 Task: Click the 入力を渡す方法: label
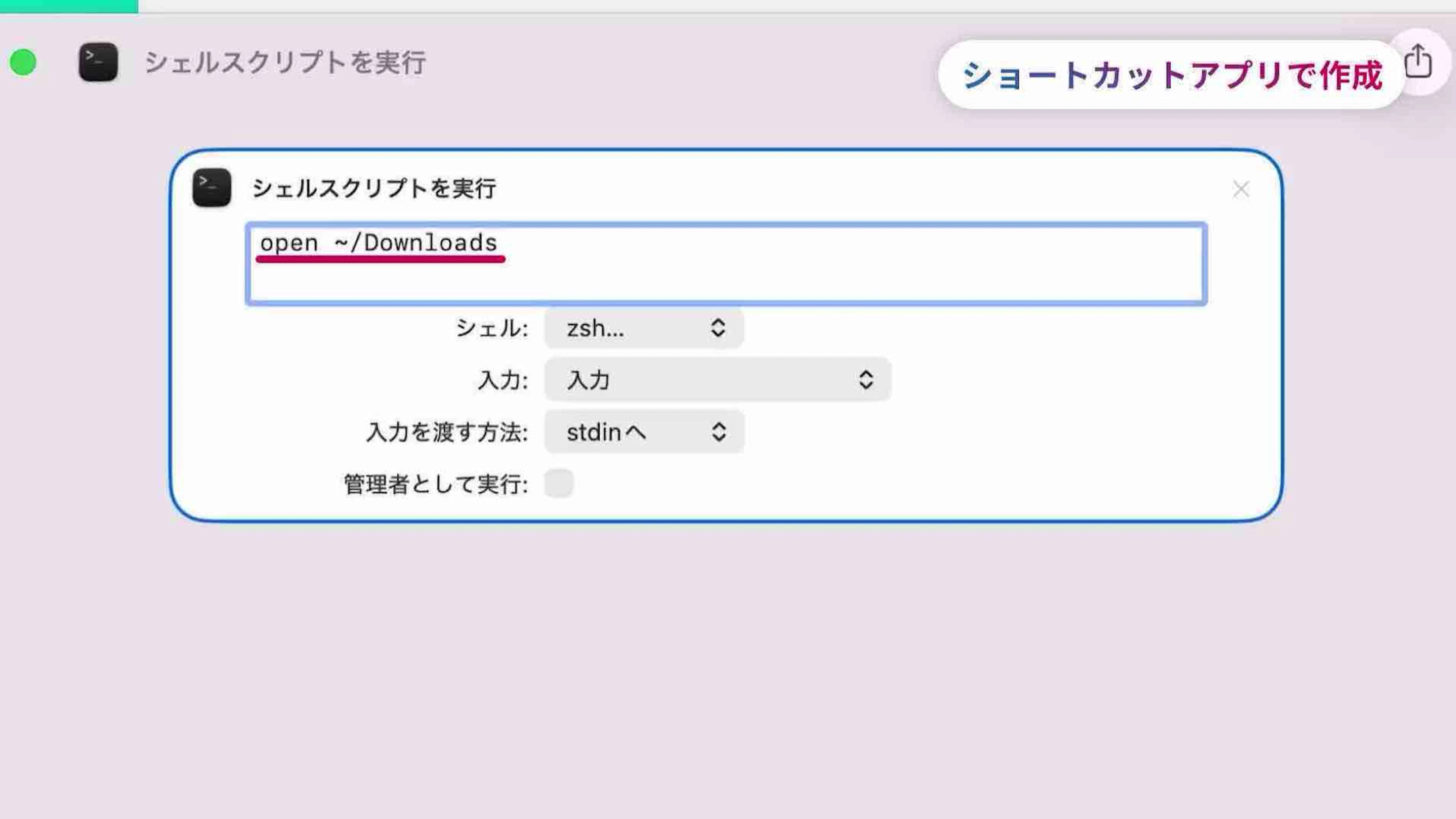pyautogui.click(x=447, y=432)
